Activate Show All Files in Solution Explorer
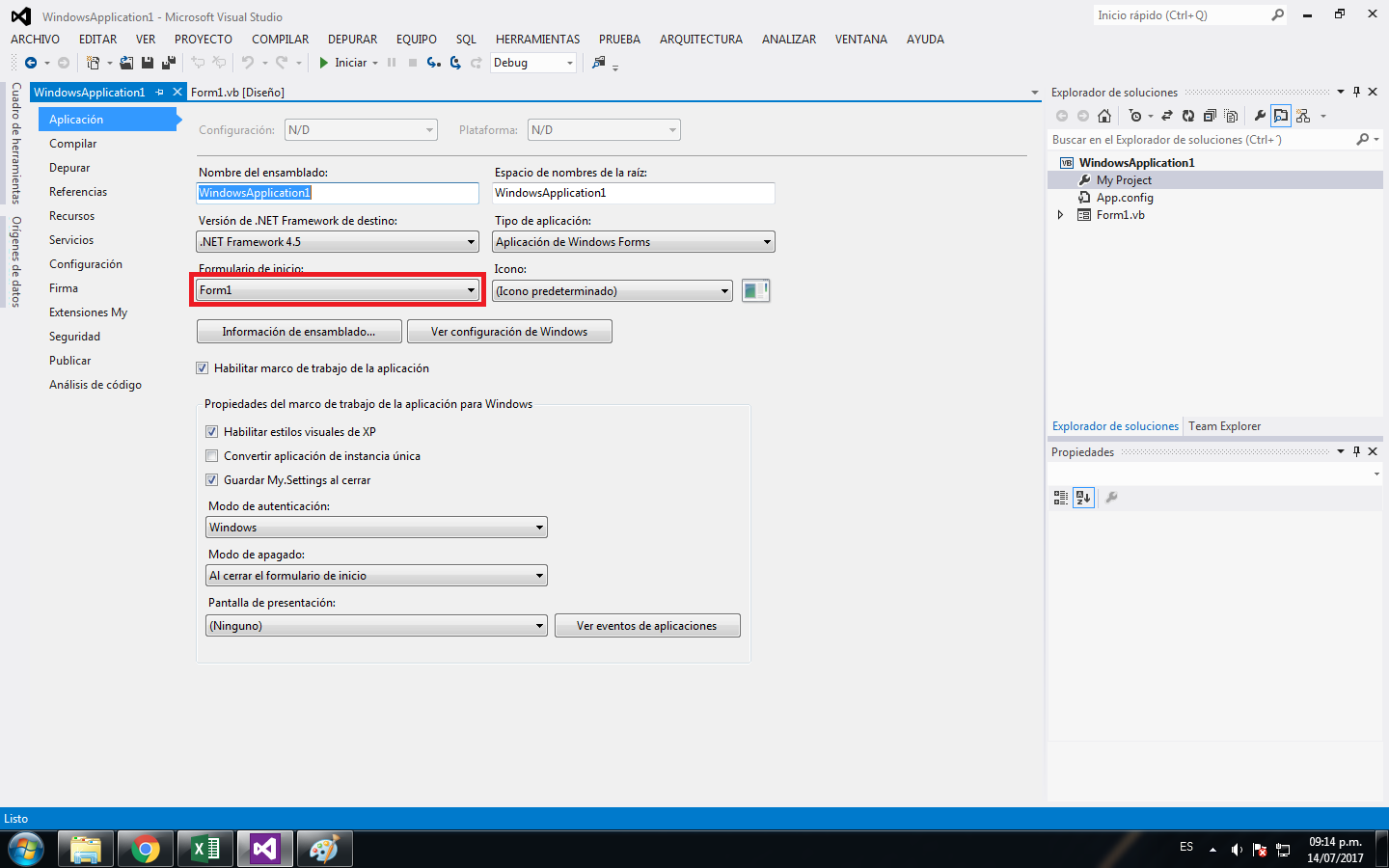 point(1231,116)
